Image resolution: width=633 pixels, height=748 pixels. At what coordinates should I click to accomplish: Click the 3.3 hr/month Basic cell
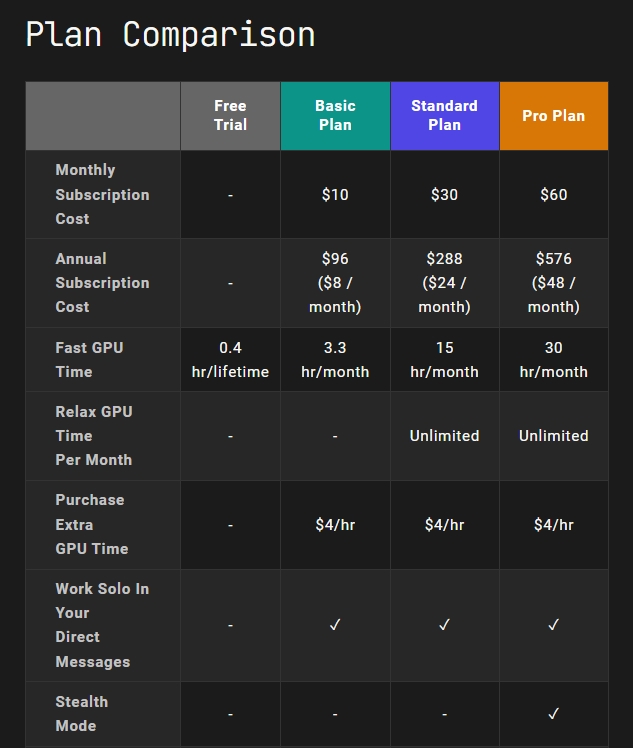point(335,360)
